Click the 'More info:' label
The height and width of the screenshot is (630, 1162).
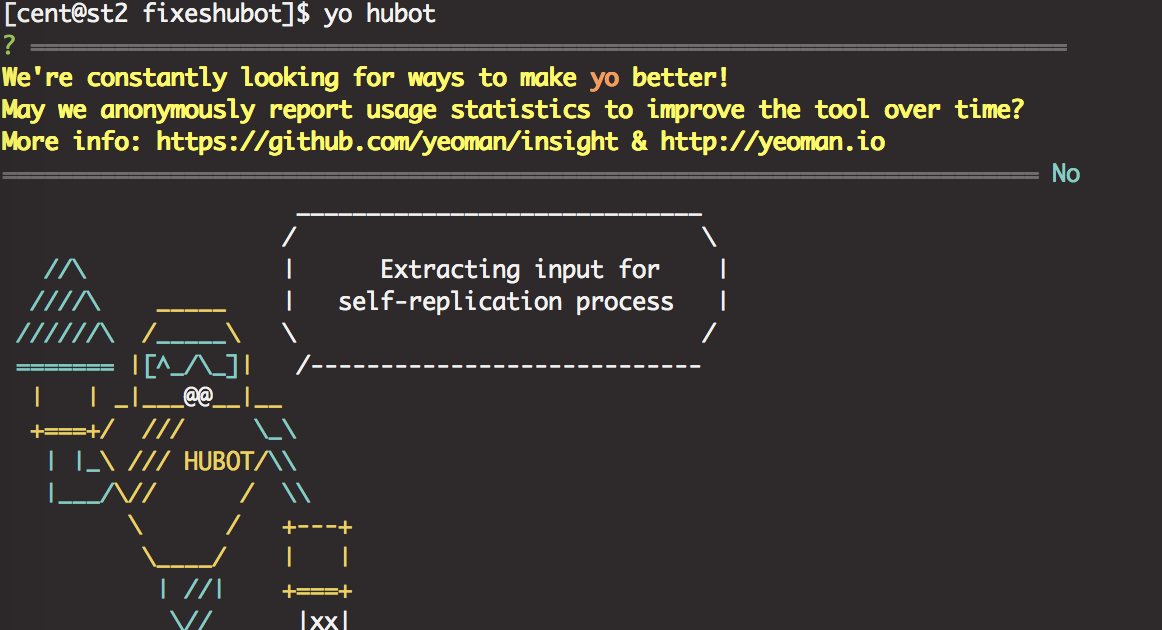pos(73,141)
